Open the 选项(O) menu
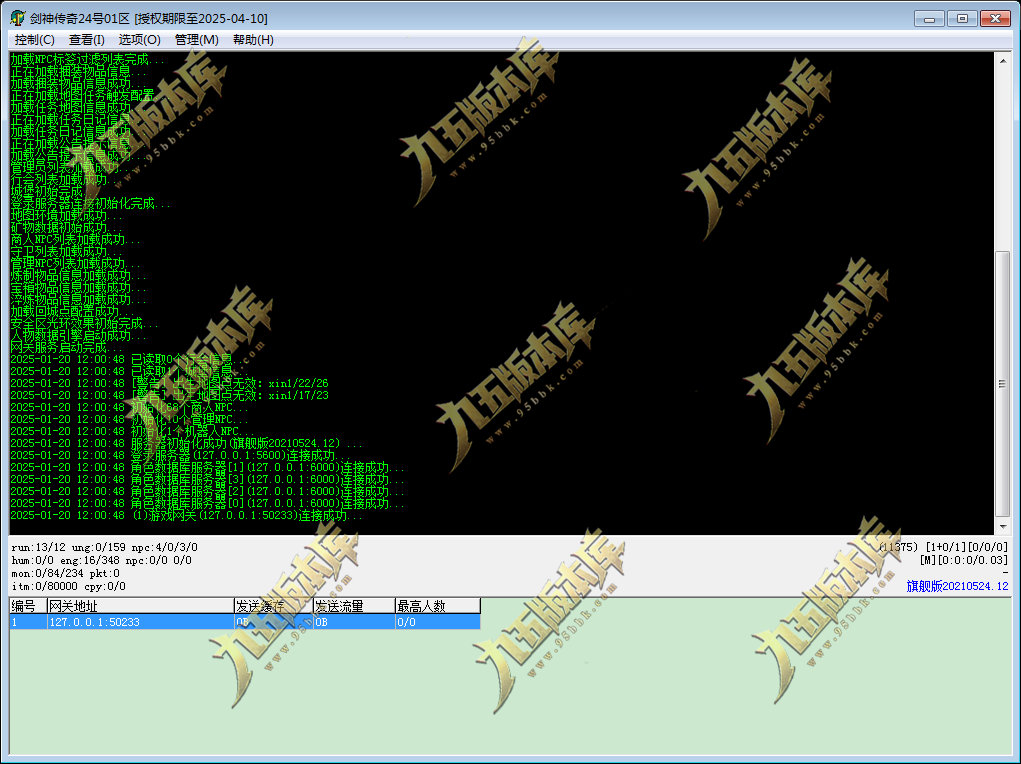Image resolution: width=1021 pixels, height=764 pixels. pyautogui.click(x=139, y=40)
